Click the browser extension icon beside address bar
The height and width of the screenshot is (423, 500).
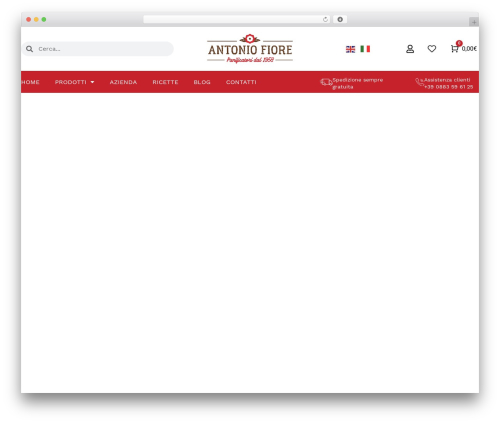pos(340,19)
